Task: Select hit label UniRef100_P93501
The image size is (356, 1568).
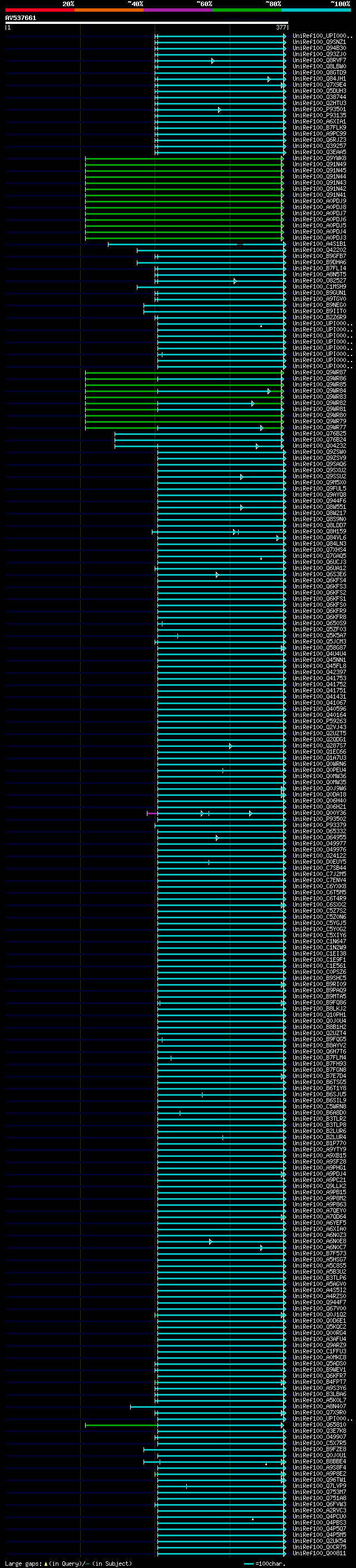Action: click(319, 110)
